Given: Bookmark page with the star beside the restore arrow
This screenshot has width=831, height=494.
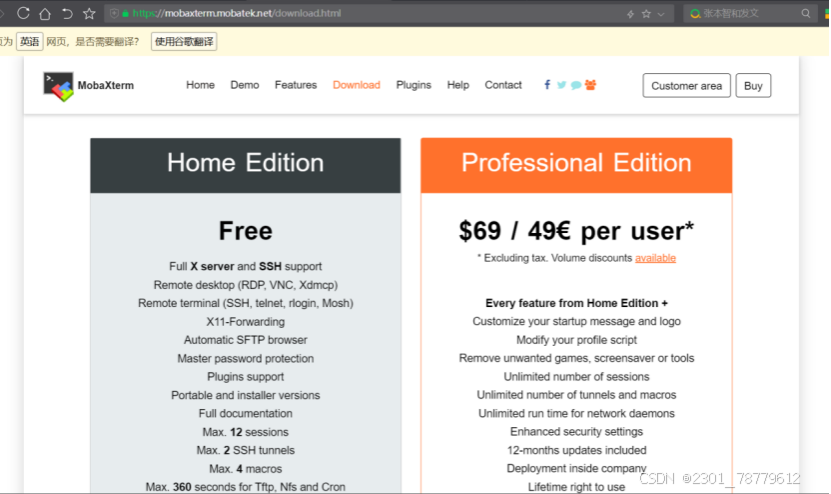Looking at the screenshot, I should point(89,13).
